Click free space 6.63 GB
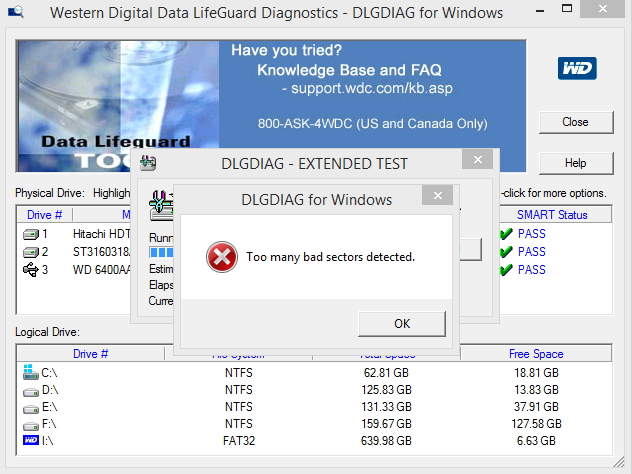This screenshot has width=632, height=474. tap(536, 441)
